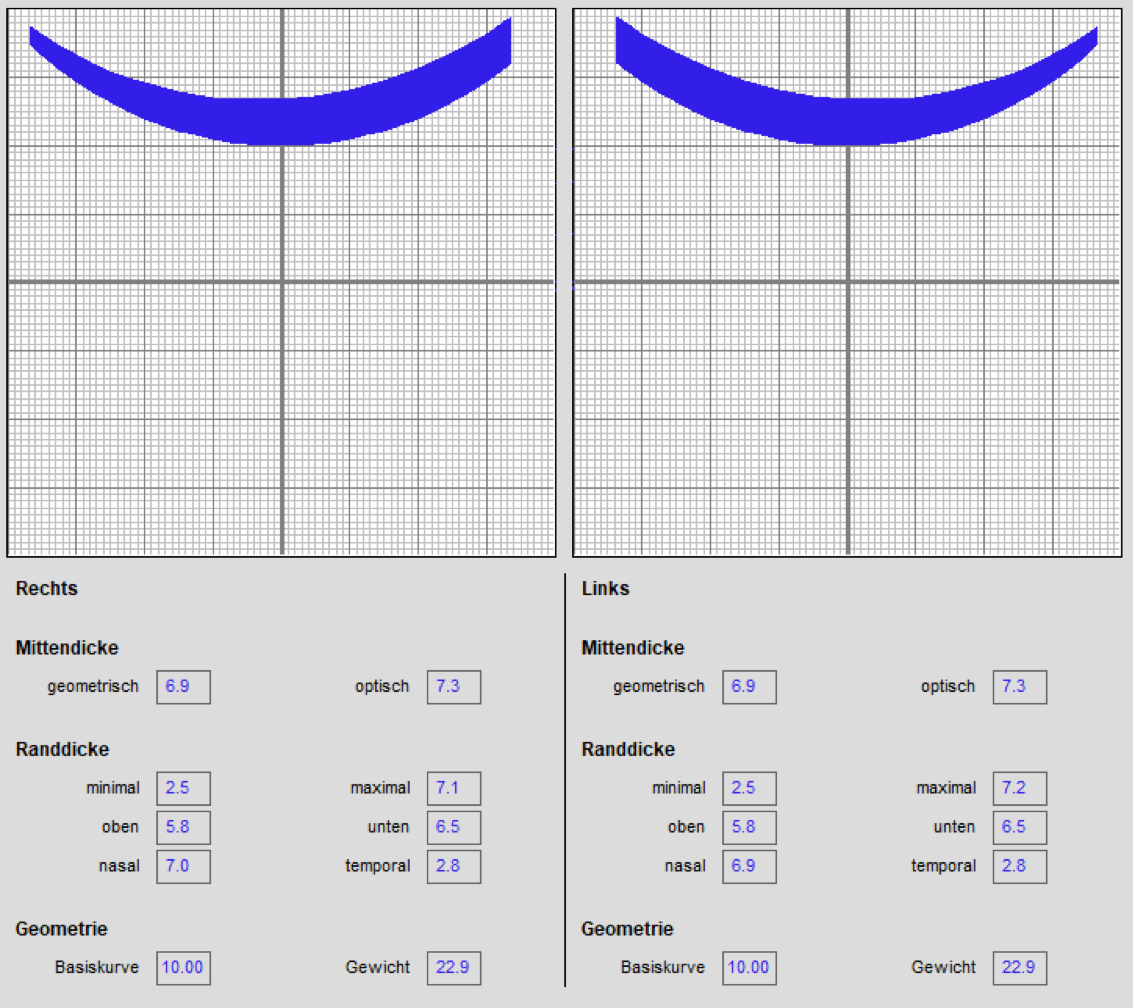1133x1008 pixels.
Task: Click the Links Basiskurve field
Action: tap(749, 968)
